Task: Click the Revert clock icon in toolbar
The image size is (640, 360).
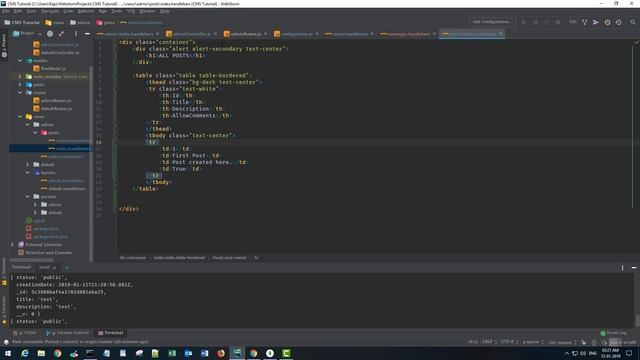Action: pyautogui.click(x=619, y=22)
